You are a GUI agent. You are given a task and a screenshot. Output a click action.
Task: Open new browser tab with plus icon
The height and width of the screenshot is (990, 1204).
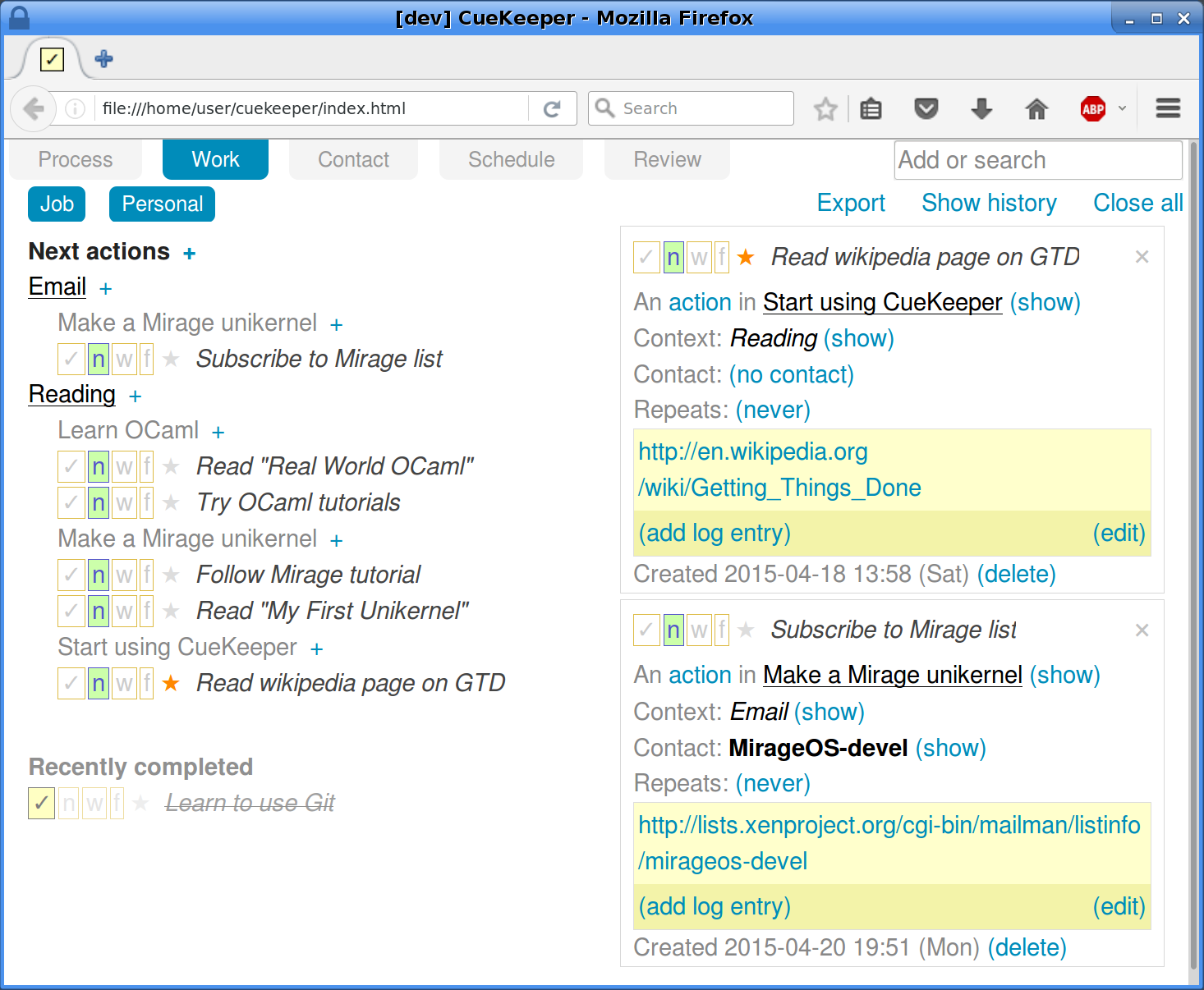pyautogui.click(x=104, y=59)
